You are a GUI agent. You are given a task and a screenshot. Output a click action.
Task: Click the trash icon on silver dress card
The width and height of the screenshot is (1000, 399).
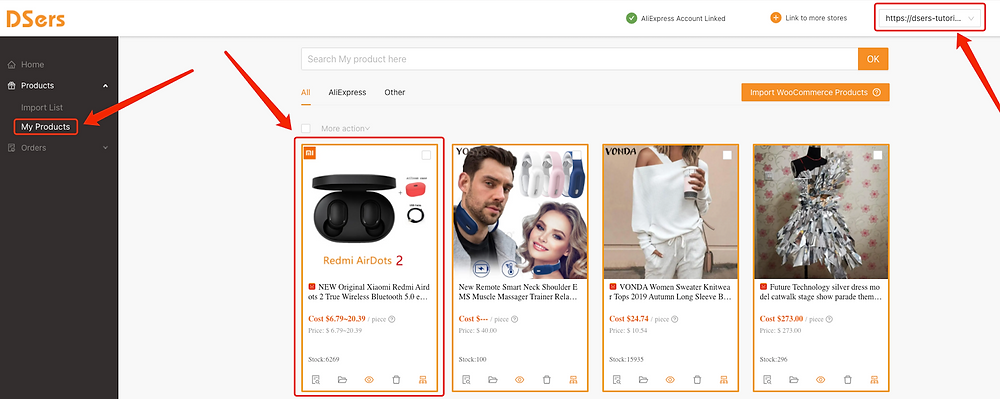coord(848,379)
